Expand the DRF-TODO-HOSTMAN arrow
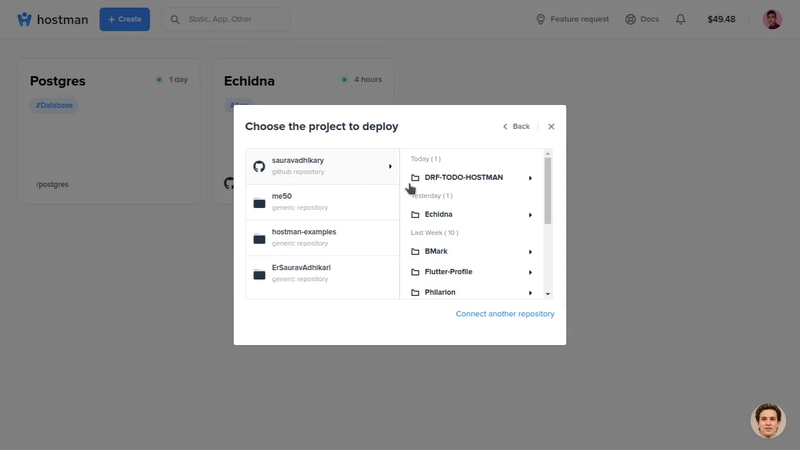This screenshot has width=800, height=450. click(x=531, y=178)
